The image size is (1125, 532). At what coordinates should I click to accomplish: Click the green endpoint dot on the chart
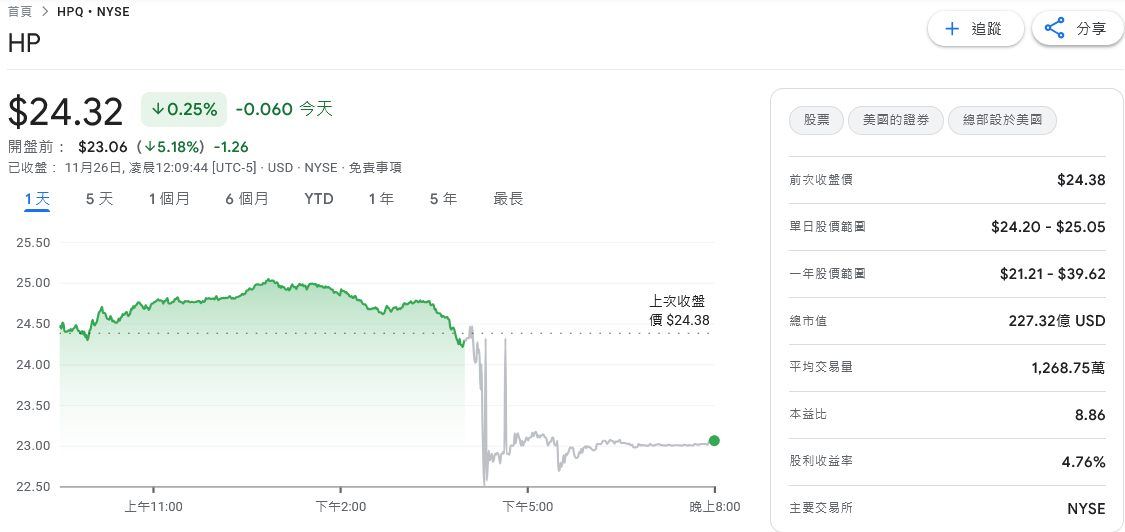(x=714, y=441)
